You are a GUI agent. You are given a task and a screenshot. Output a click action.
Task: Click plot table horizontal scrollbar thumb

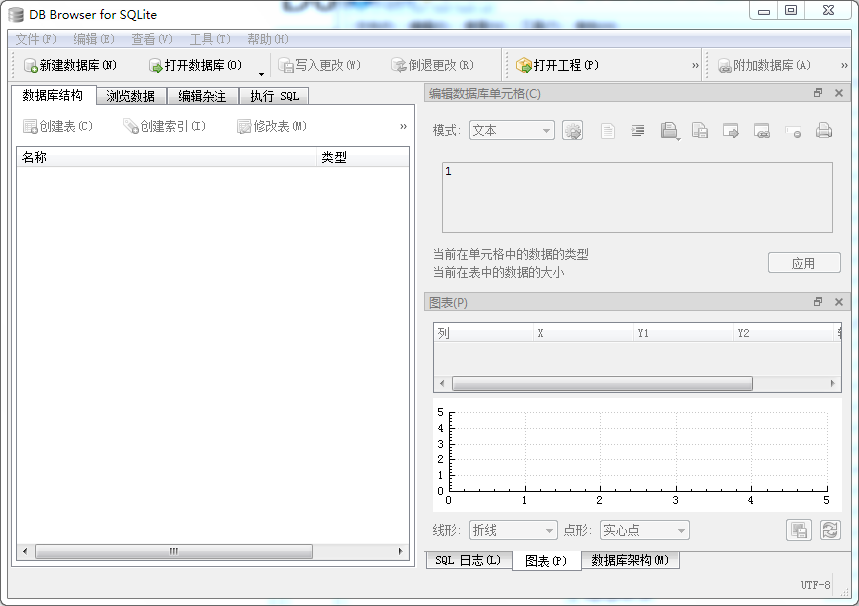coord(602,384)
